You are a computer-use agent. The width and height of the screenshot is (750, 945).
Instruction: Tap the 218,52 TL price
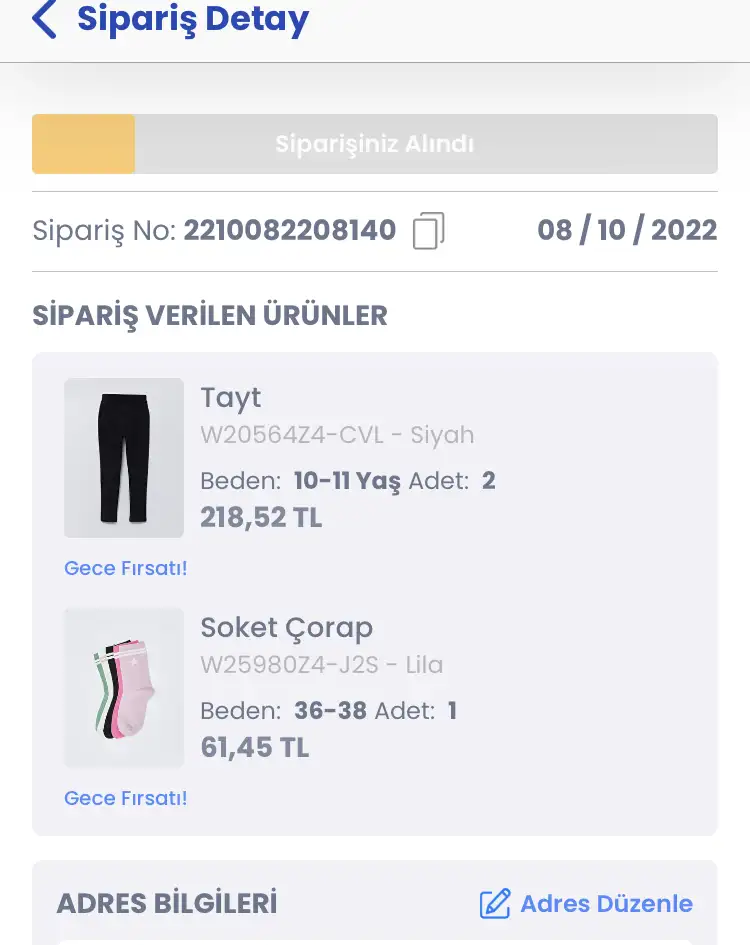(261, 517)
